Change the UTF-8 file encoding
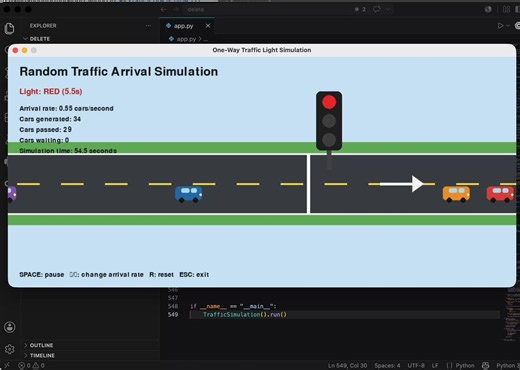 [x=416, y=366]
